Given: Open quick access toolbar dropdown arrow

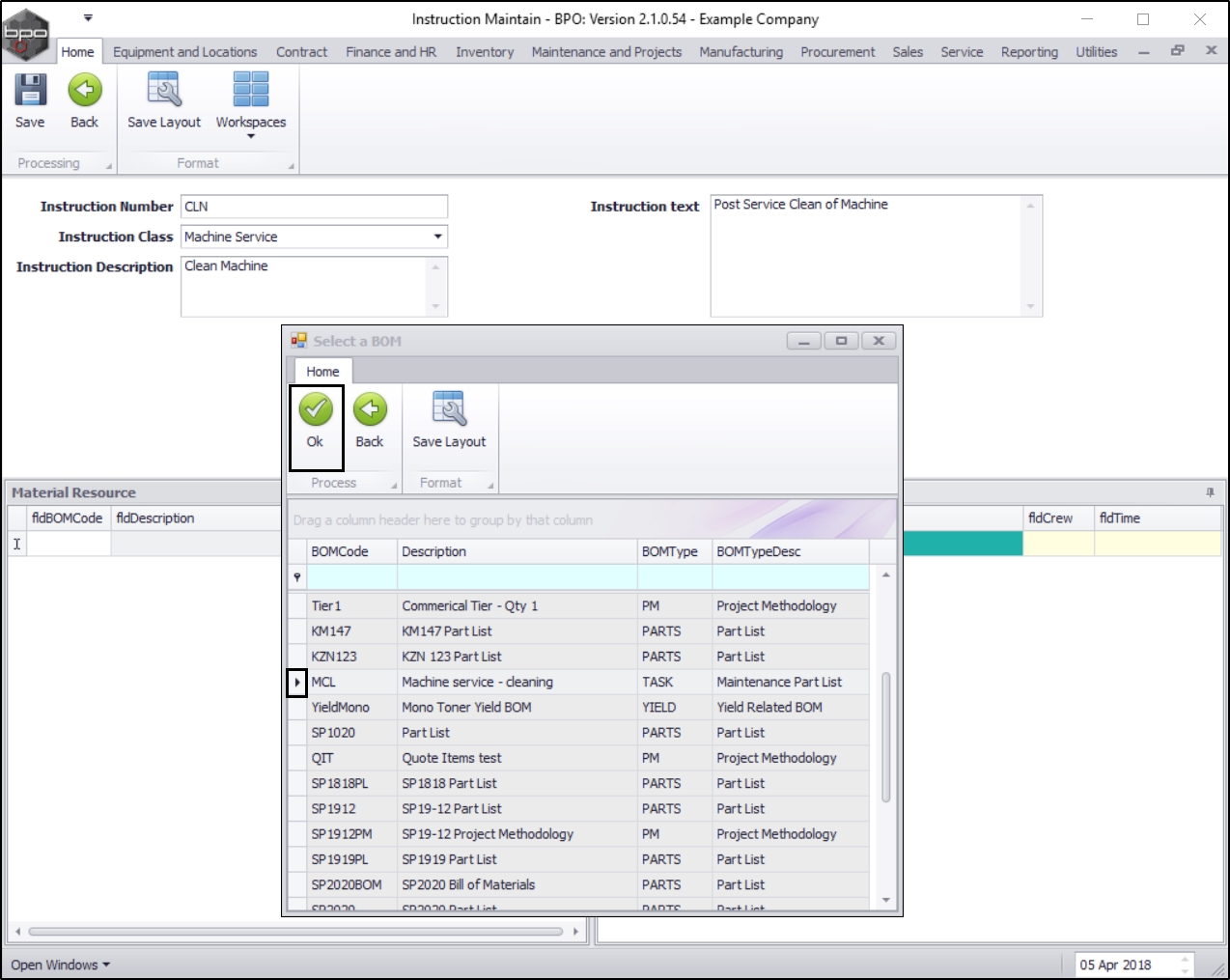Looking at the screenshot, I should tap(88, 17).
